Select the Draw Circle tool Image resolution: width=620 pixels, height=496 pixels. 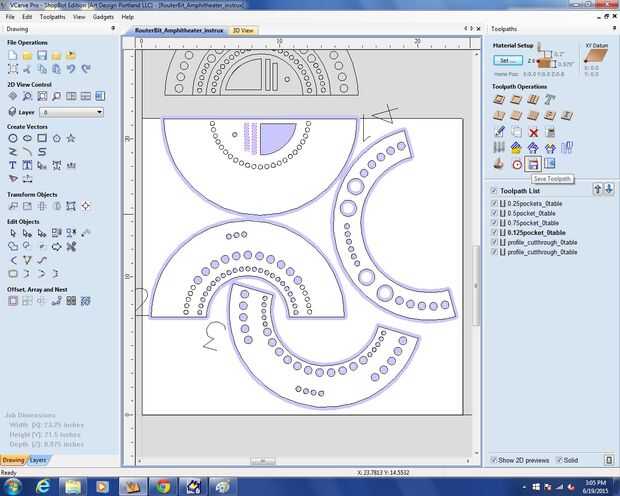[13, 138]
